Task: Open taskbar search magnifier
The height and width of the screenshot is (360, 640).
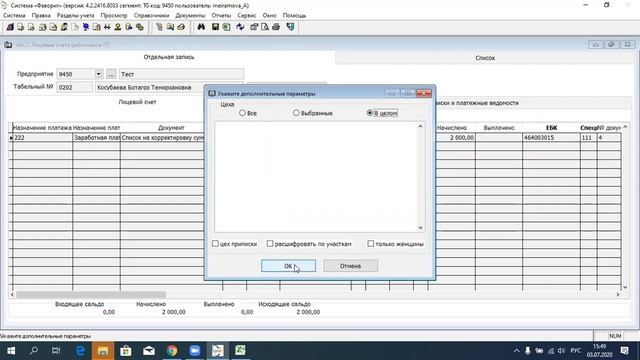Action: [34, 351]
